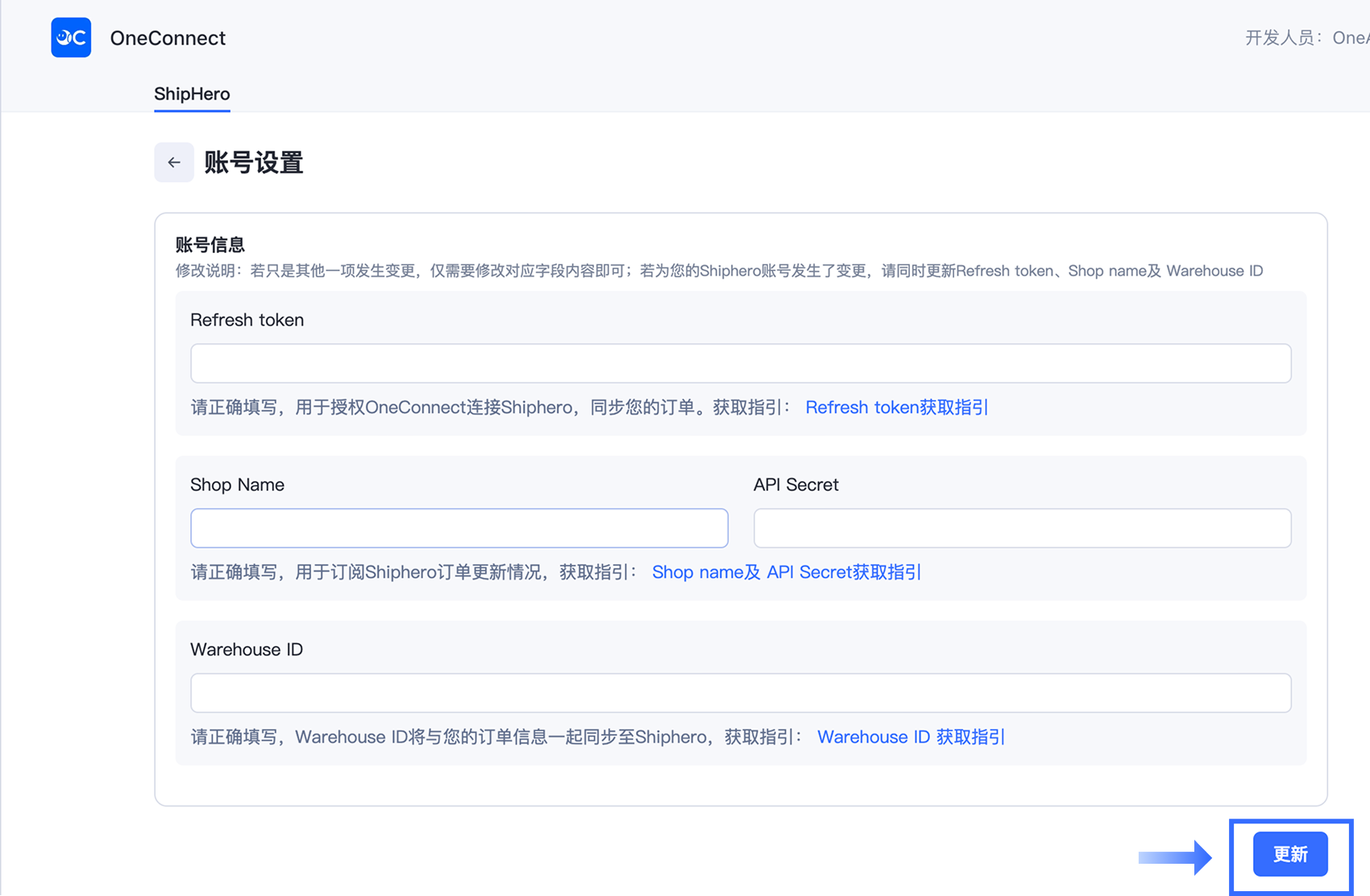Click the Warehouse ID input field
Viewport: 1370px width, 896px height.
click(x=741, y=693)
